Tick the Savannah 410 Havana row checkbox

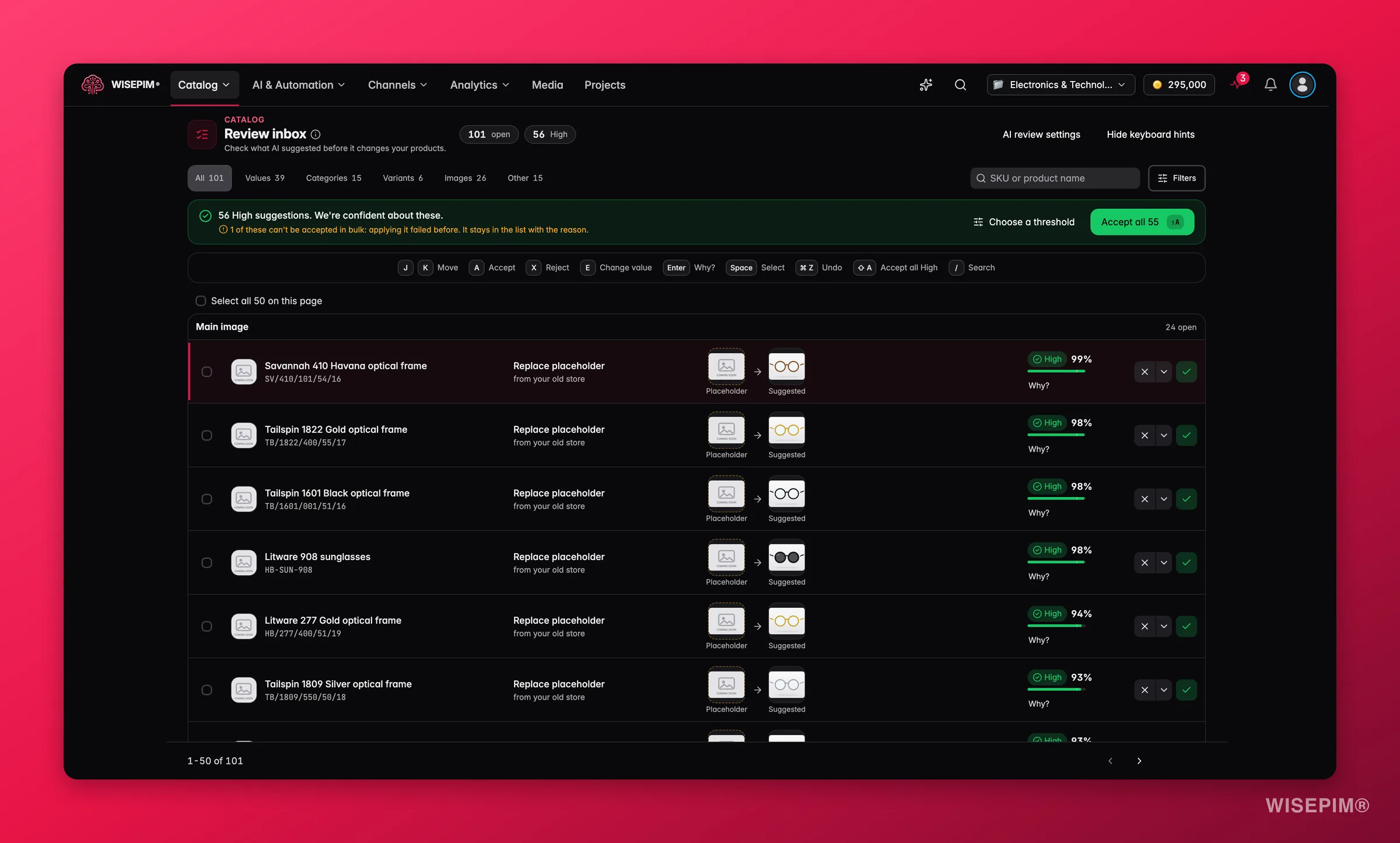pyautogui.click(x=206, y=372)
